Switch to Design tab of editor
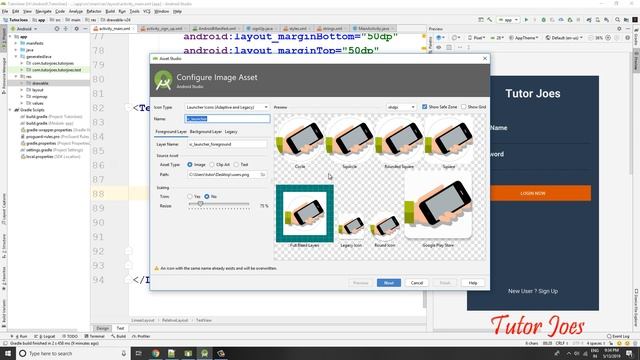Viewport: 640px width, 360px height. 102,328
